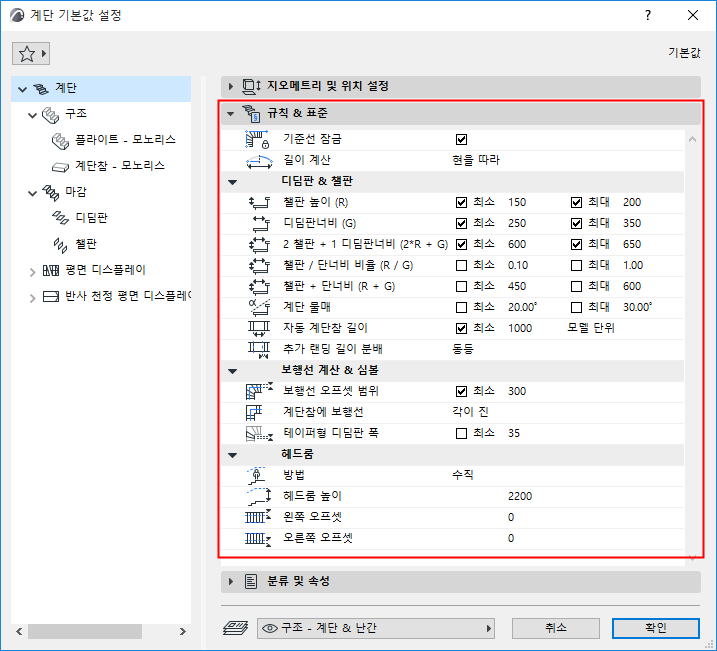Open the 구조 - 계단 & 난간 layer dropdown
The width and height of the screenshot is (717, 651).
(x=376, y=629)
